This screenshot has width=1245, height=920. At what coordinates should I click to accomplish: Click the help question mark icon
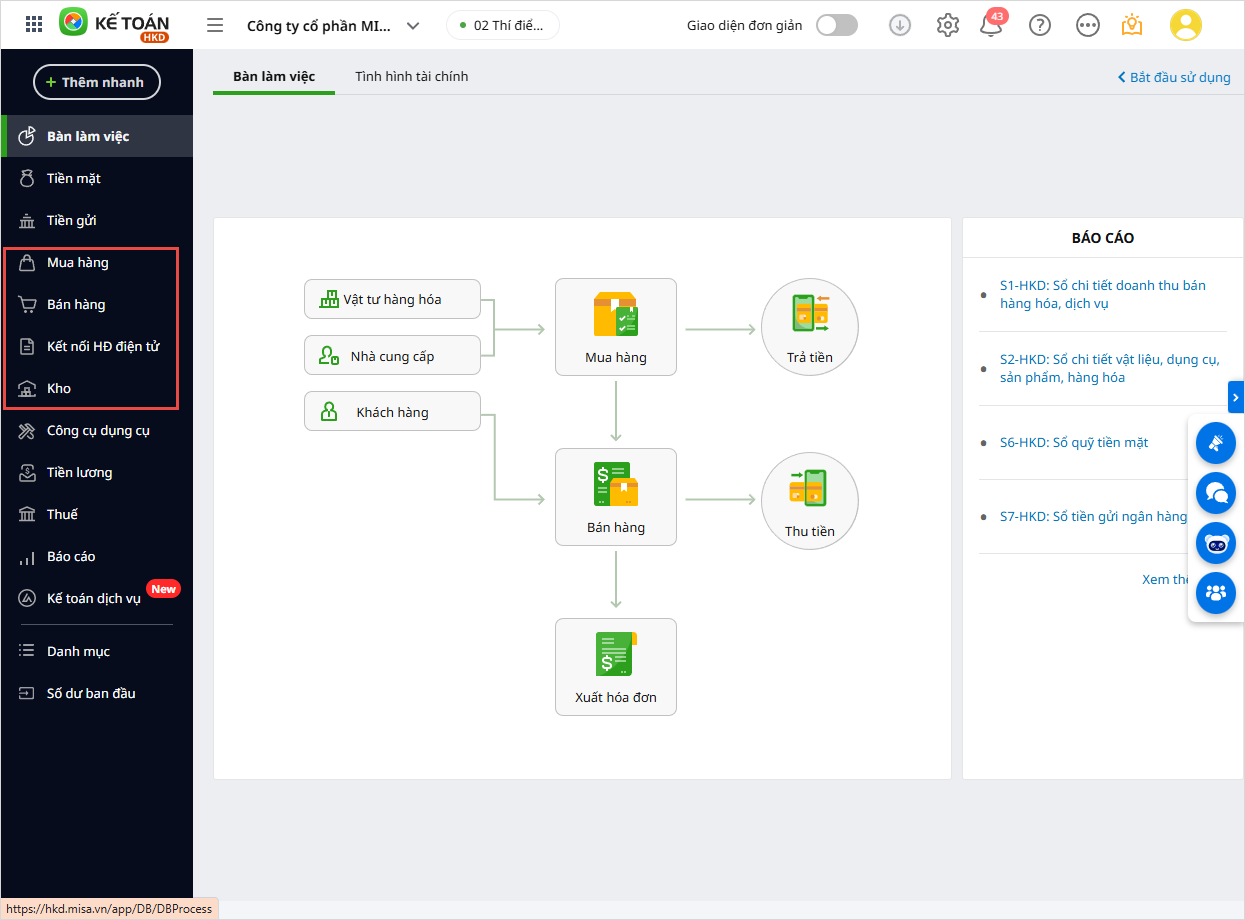point(1040,26)
